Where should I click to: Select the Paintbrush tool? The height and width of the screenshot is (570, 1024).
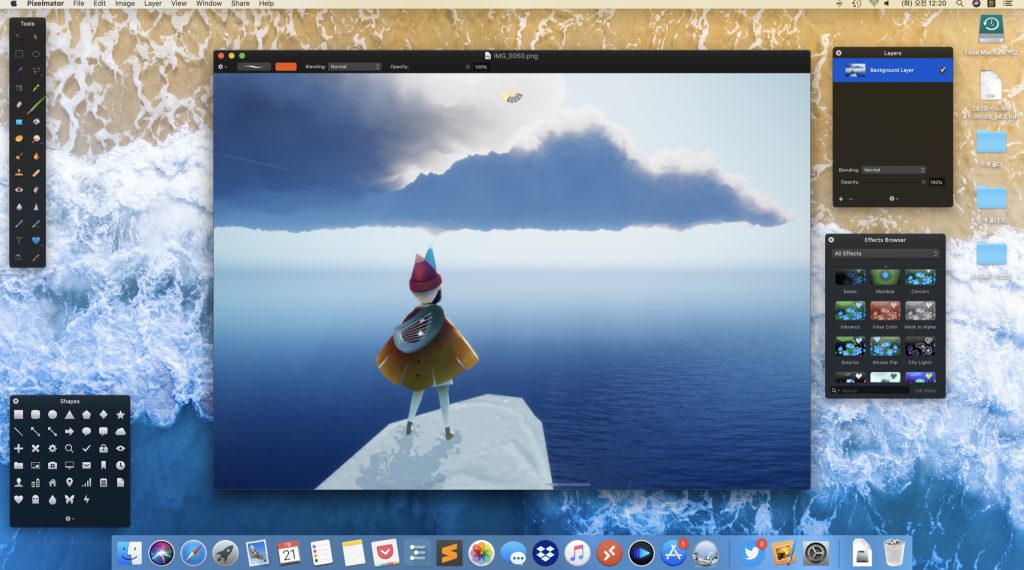tap(36, 104)
